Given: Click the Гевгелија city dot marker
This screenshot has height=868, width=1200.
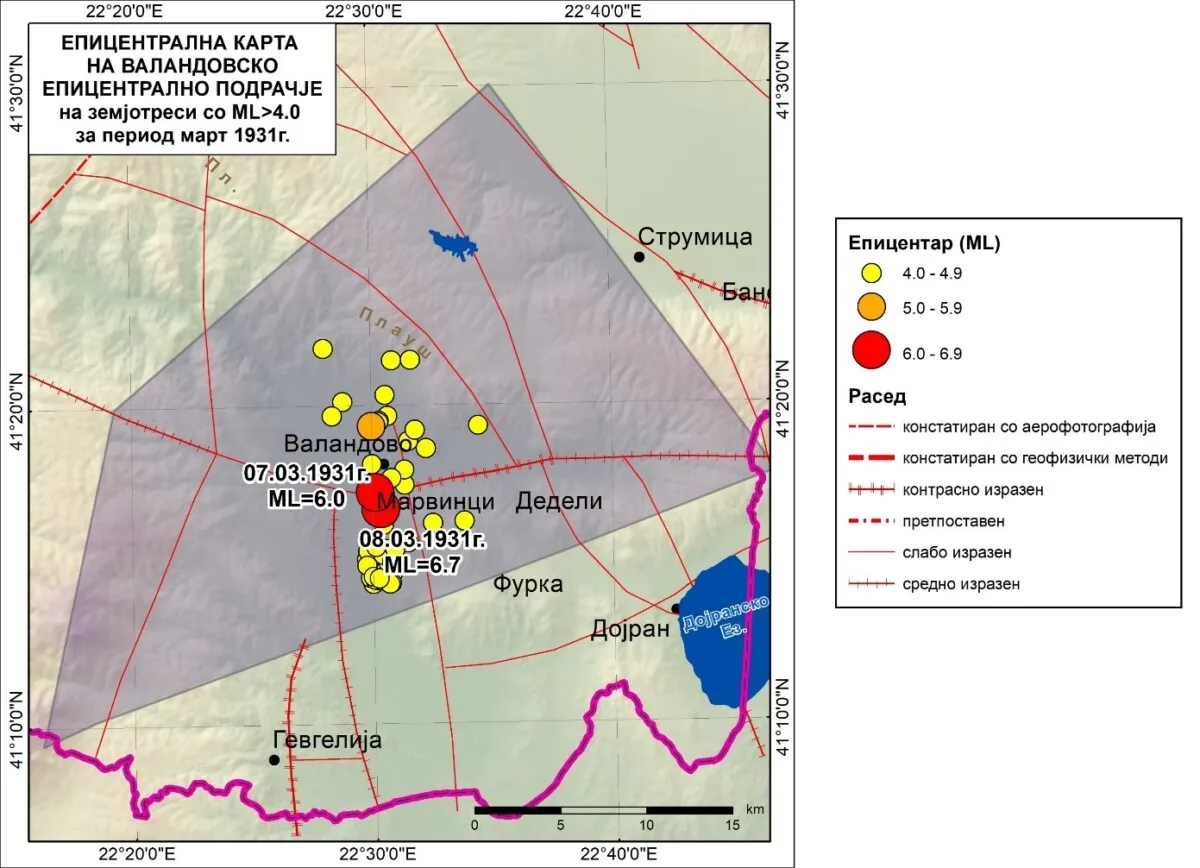Looking at the screenshot, I should click(274, 760).
